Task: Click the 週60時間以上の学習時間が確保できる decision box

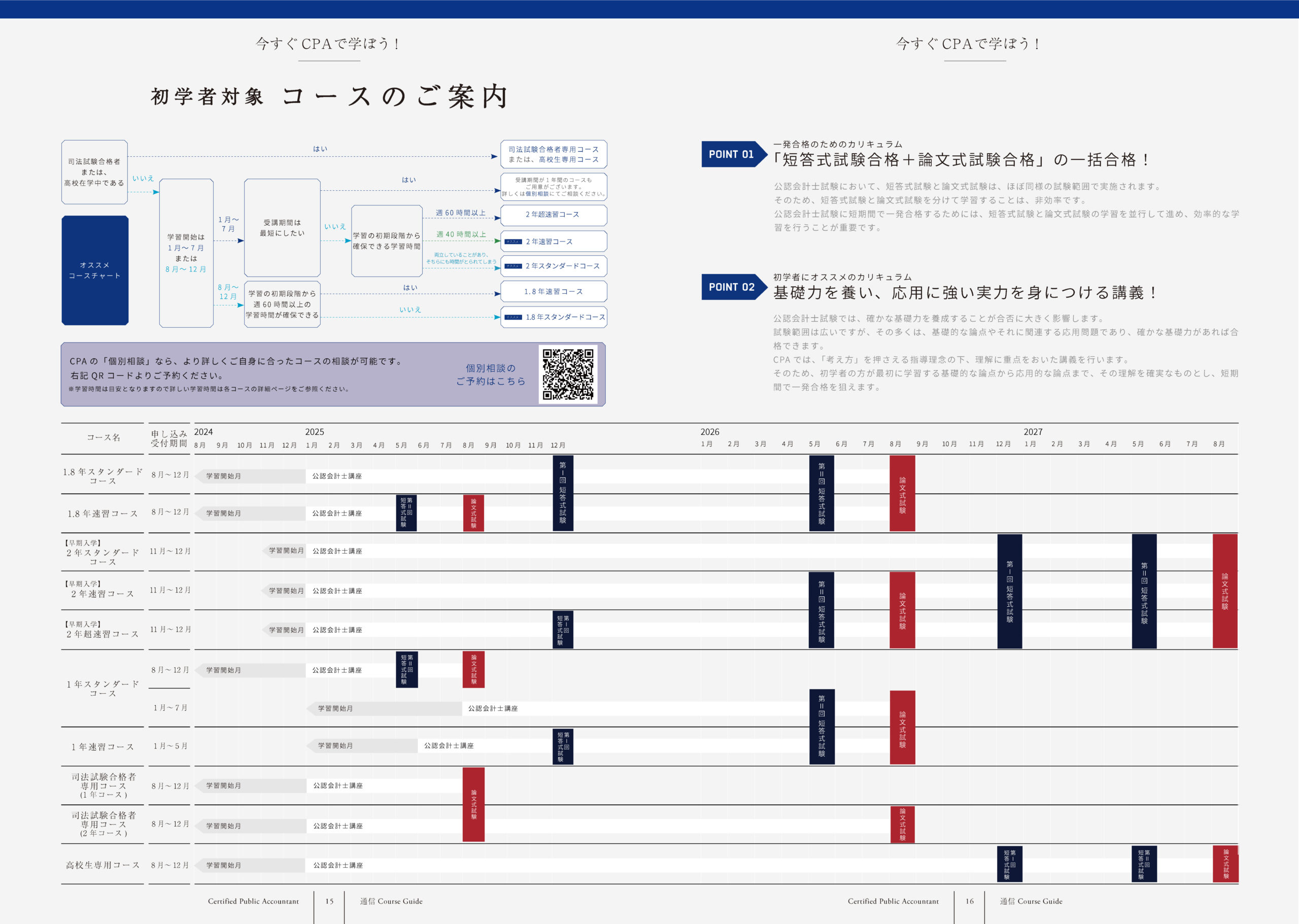Action: click(282, 304)
